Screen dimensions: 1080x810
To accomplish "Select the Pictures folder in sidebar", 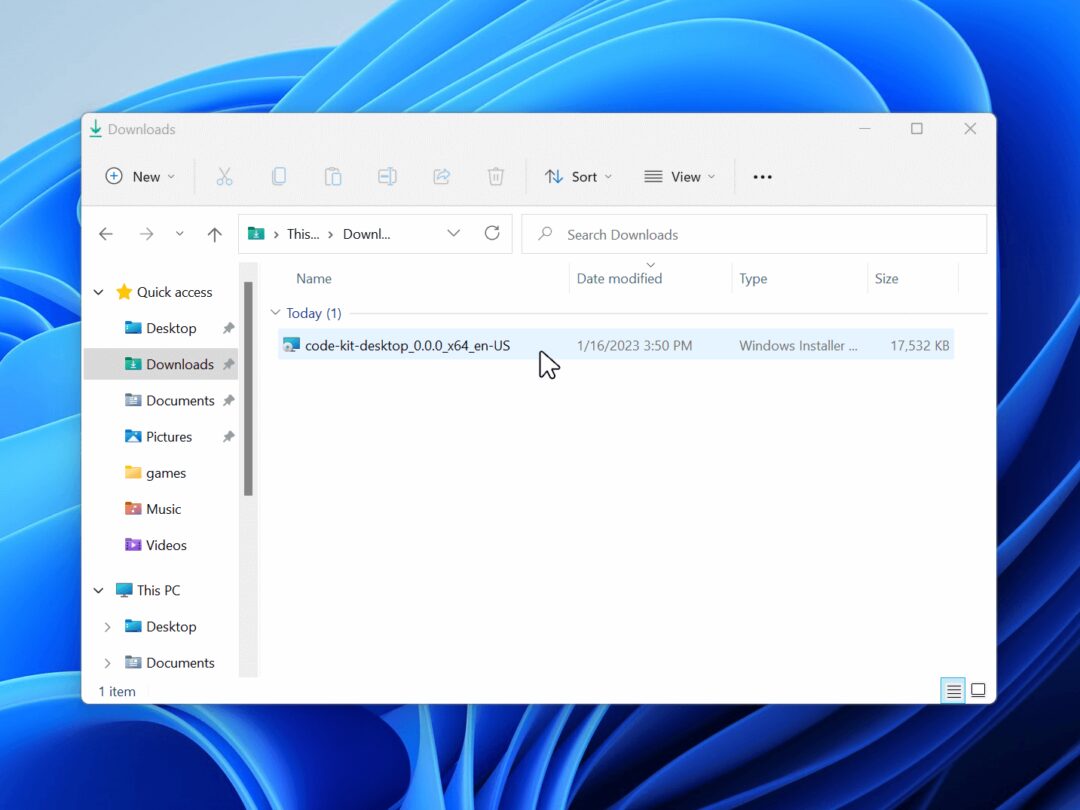I will [166, 436].
